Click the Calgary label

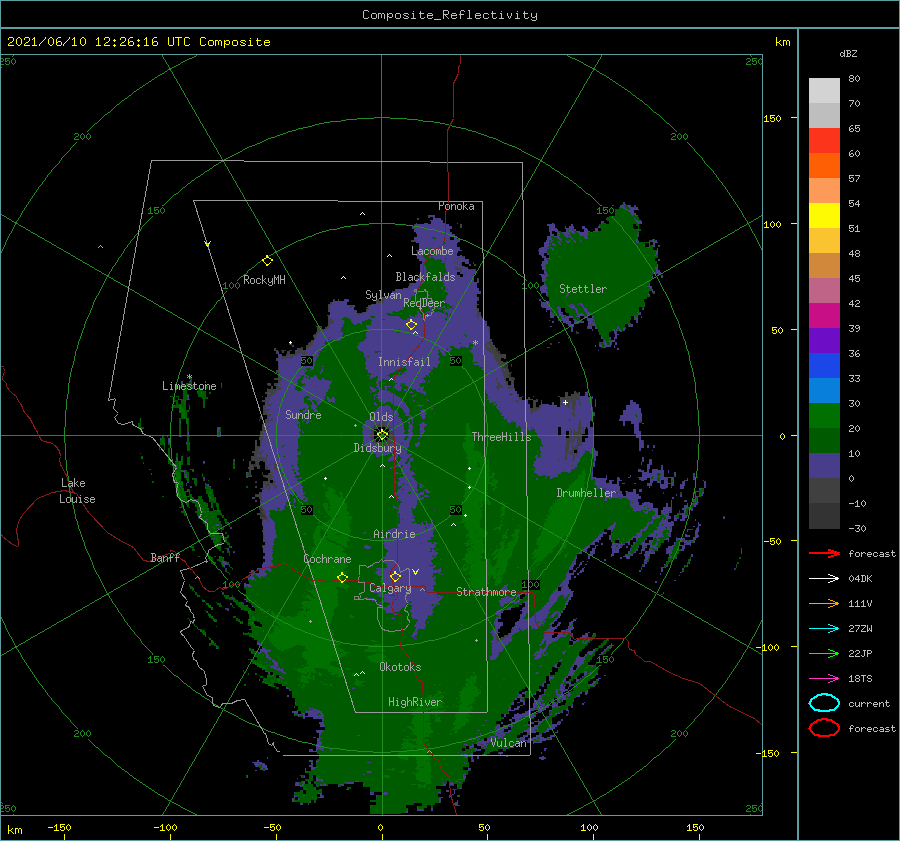click(390, 588)
